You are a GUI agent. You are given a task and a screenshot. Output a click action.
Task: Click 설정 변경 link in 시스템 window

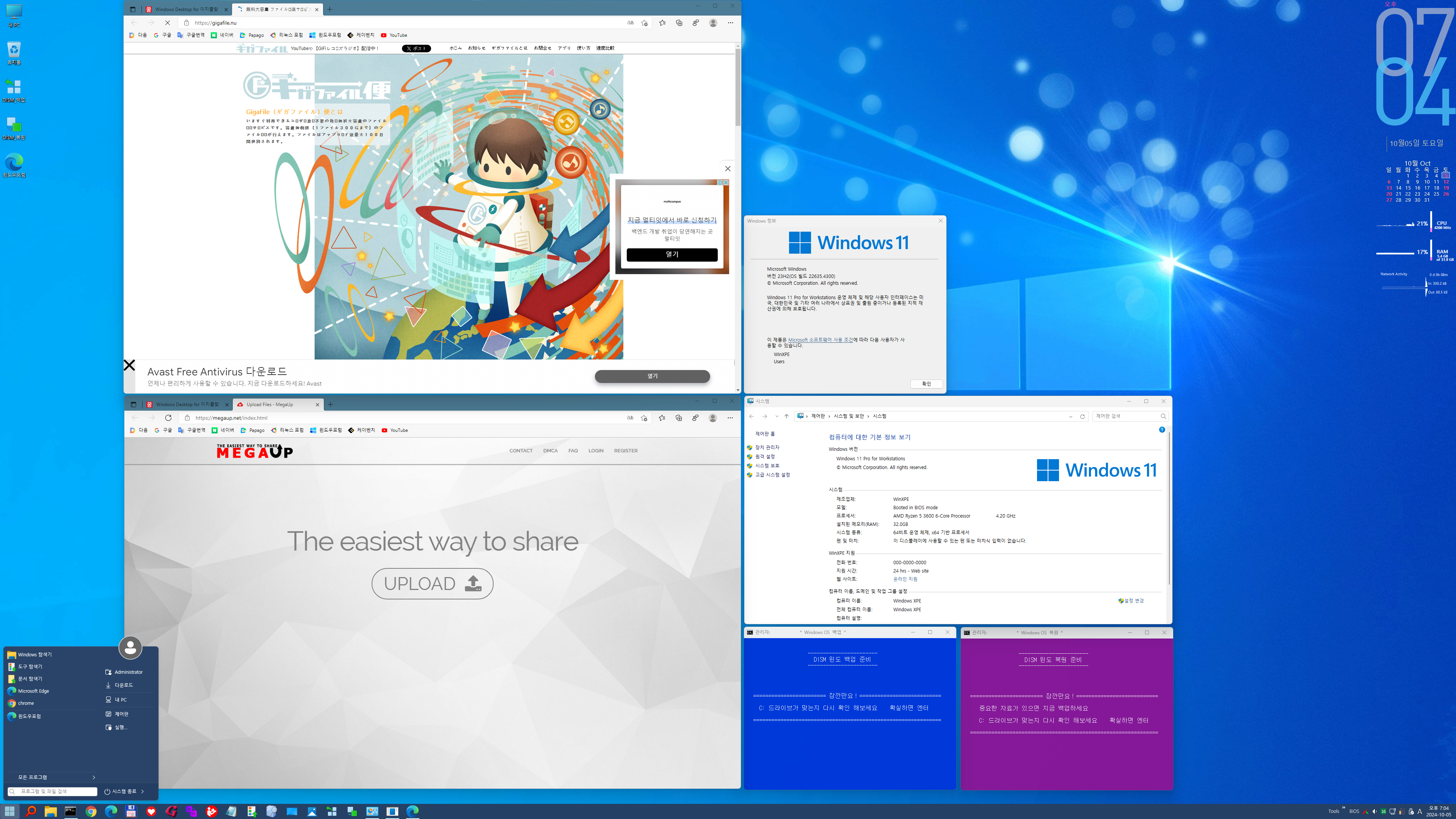tap(1131, 601)
